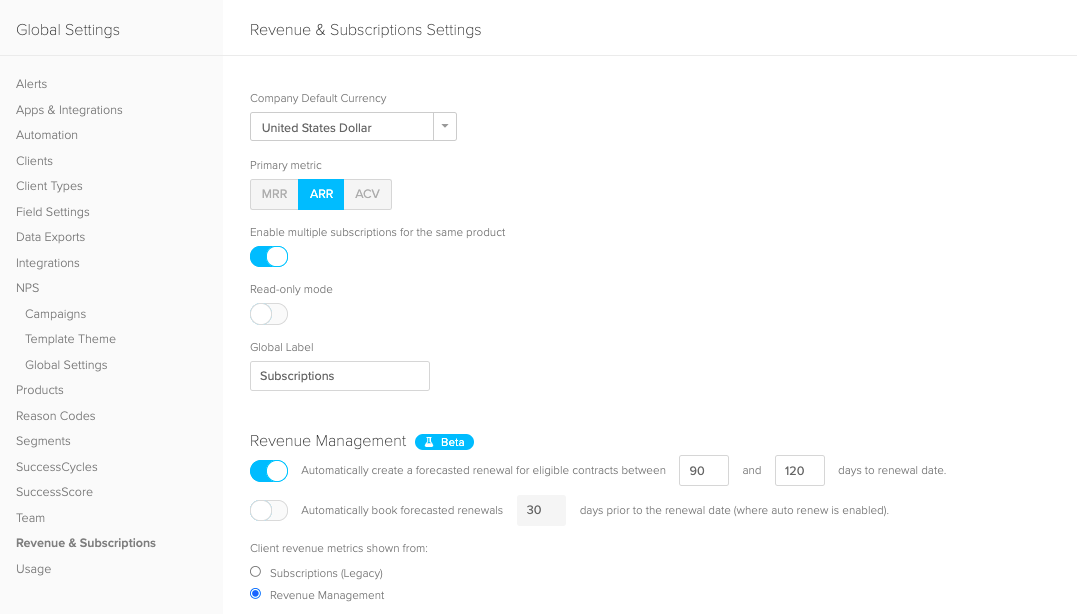Viewport: 1077px width, 614px height.
Task: Open SuccessCycles settings
Action: point(57,467)
